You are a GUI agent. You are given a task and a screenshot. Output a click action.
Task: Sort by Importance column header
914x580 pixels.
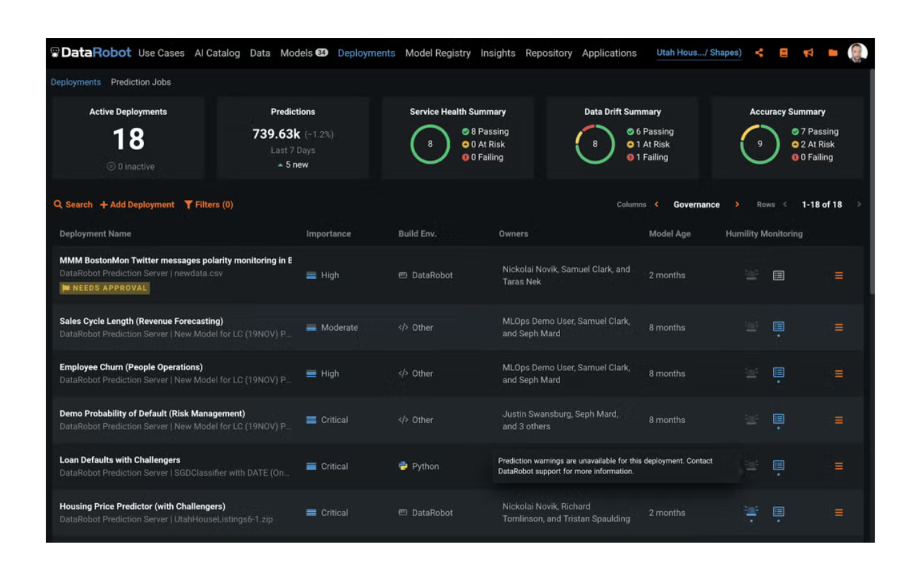[328, 234]
